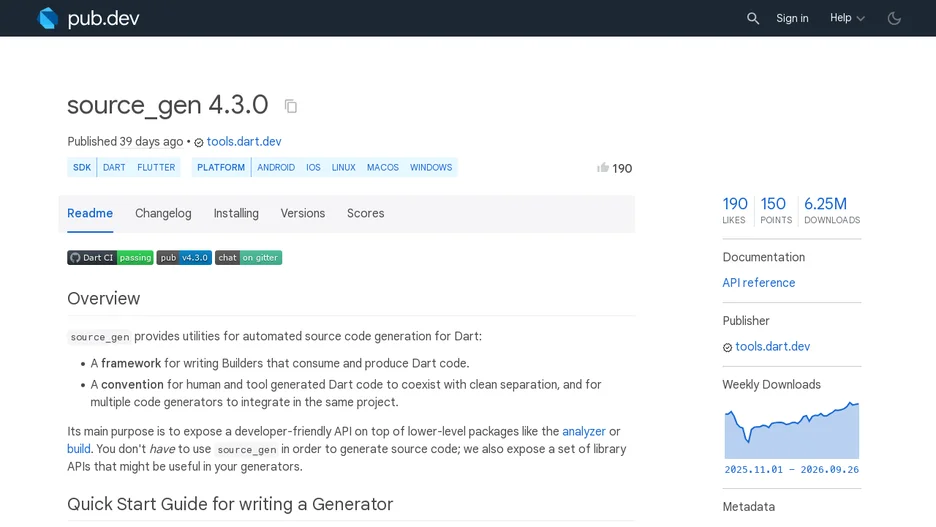Screen dimensions: 936x527
Task: Open the Installing tab
Action: click(x=236, y=213)
